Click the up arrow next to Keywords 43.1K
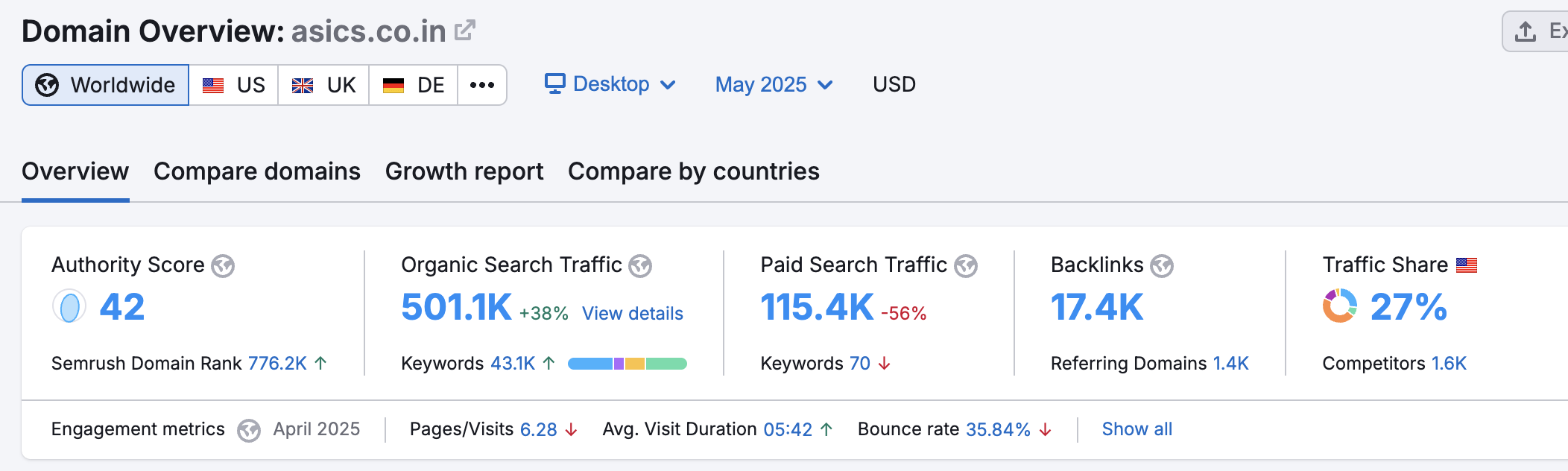The image size is (1568, 471). pyautogui.click(x=549, y=363)
